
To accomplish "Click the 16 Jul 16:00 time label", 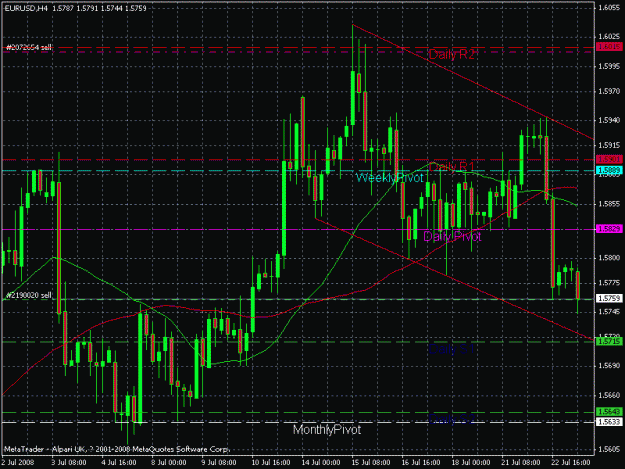I will tap(421, 463).
